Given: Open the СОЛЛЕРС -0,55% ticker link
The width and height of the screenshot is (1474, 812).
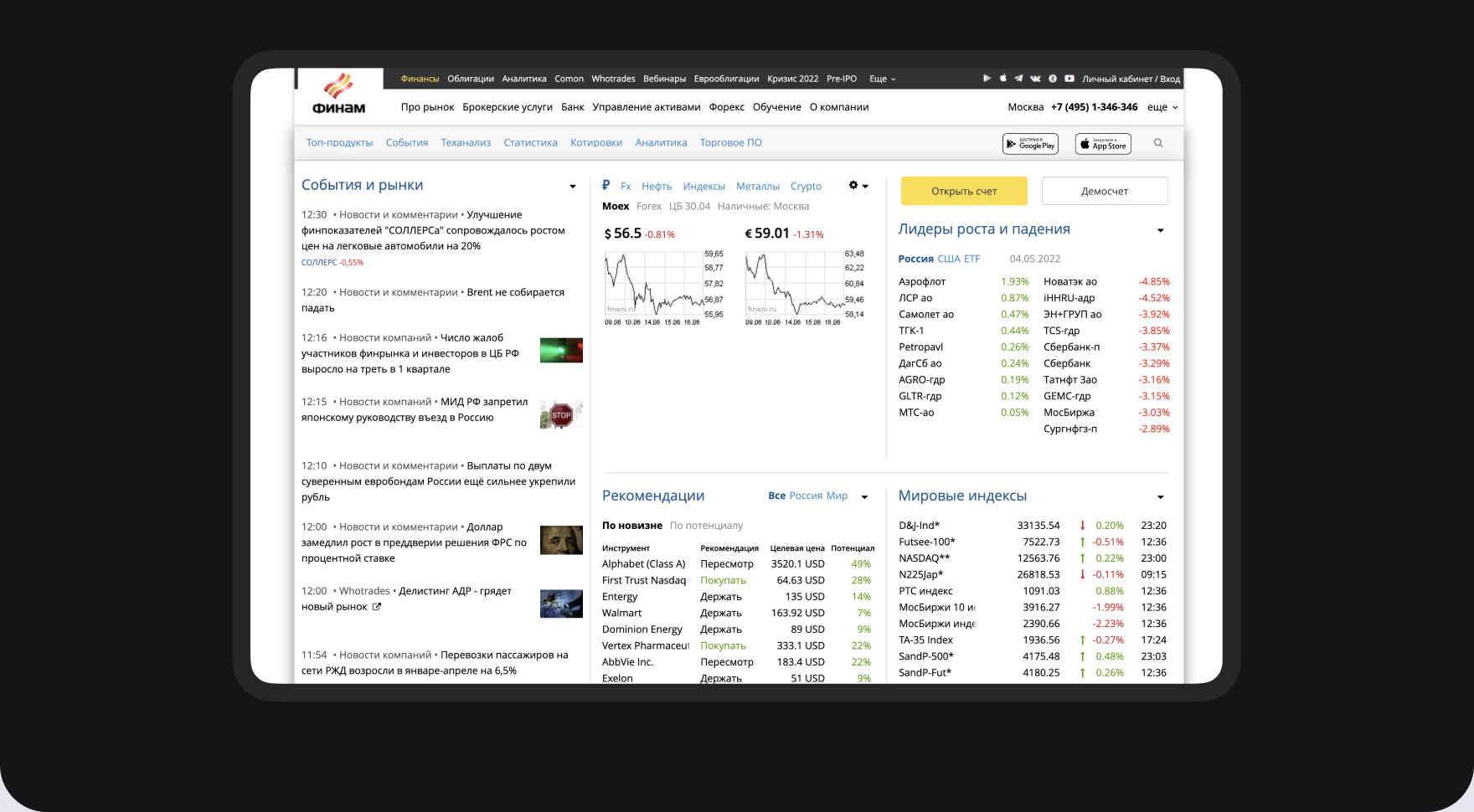Looking at the screenshot, I should 332,263.
